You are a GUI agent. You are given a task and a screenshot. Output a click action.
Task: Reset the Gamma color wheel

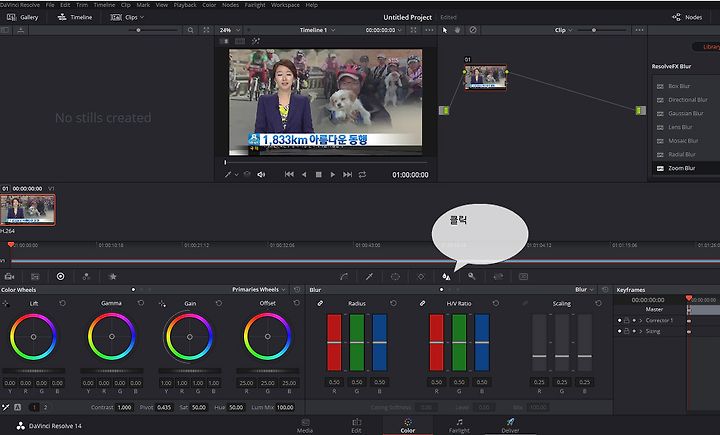click(x=141, y=303)
